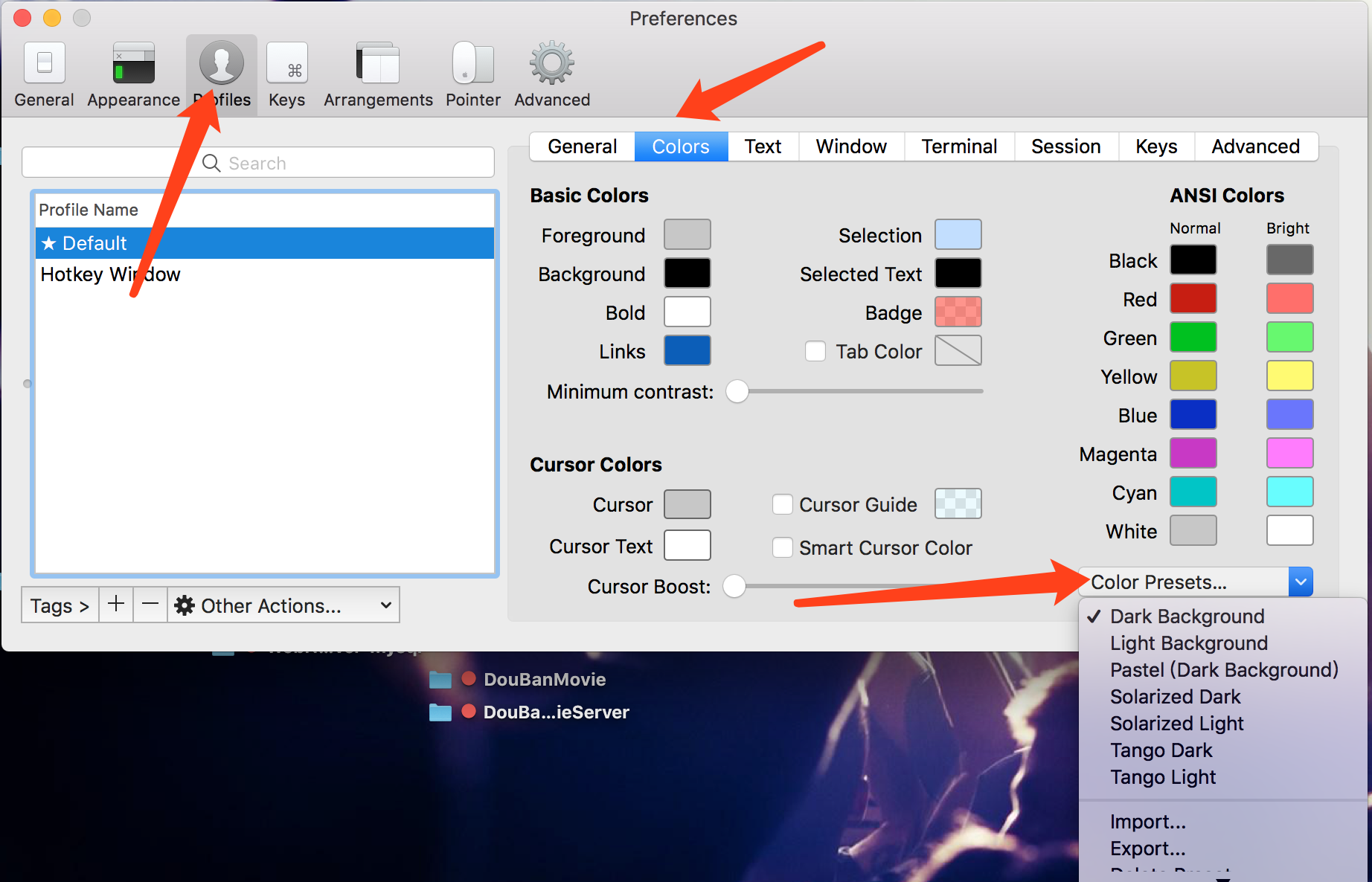This screenshot has height=882, width=1372.
Task: Choose Import... from the presets menu
Action: 1147,822
